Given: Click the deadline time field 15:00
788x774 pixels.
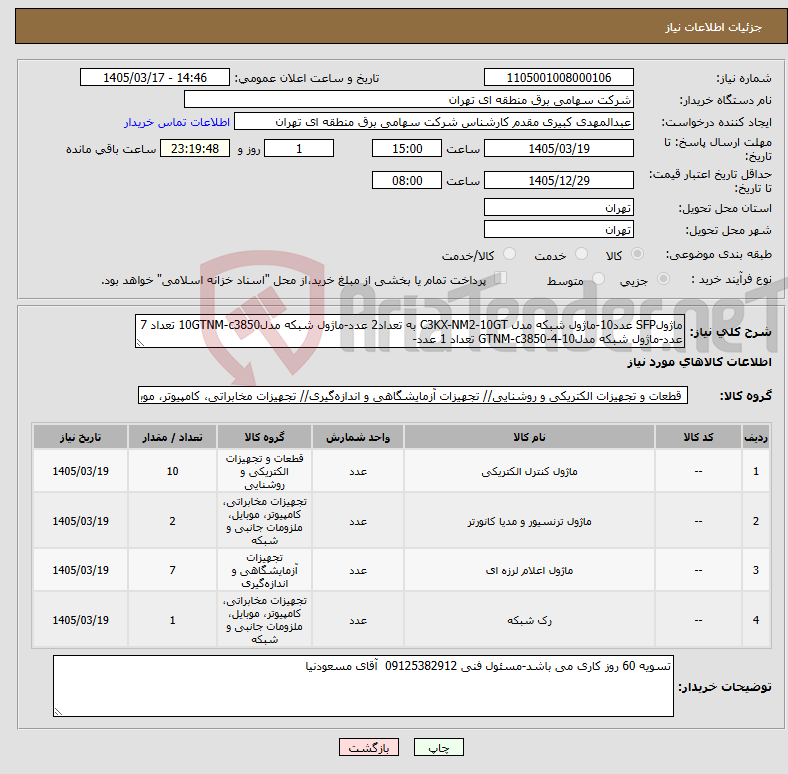Looking at the screenshot, I should pyautogui.click(x=407, y=149).
